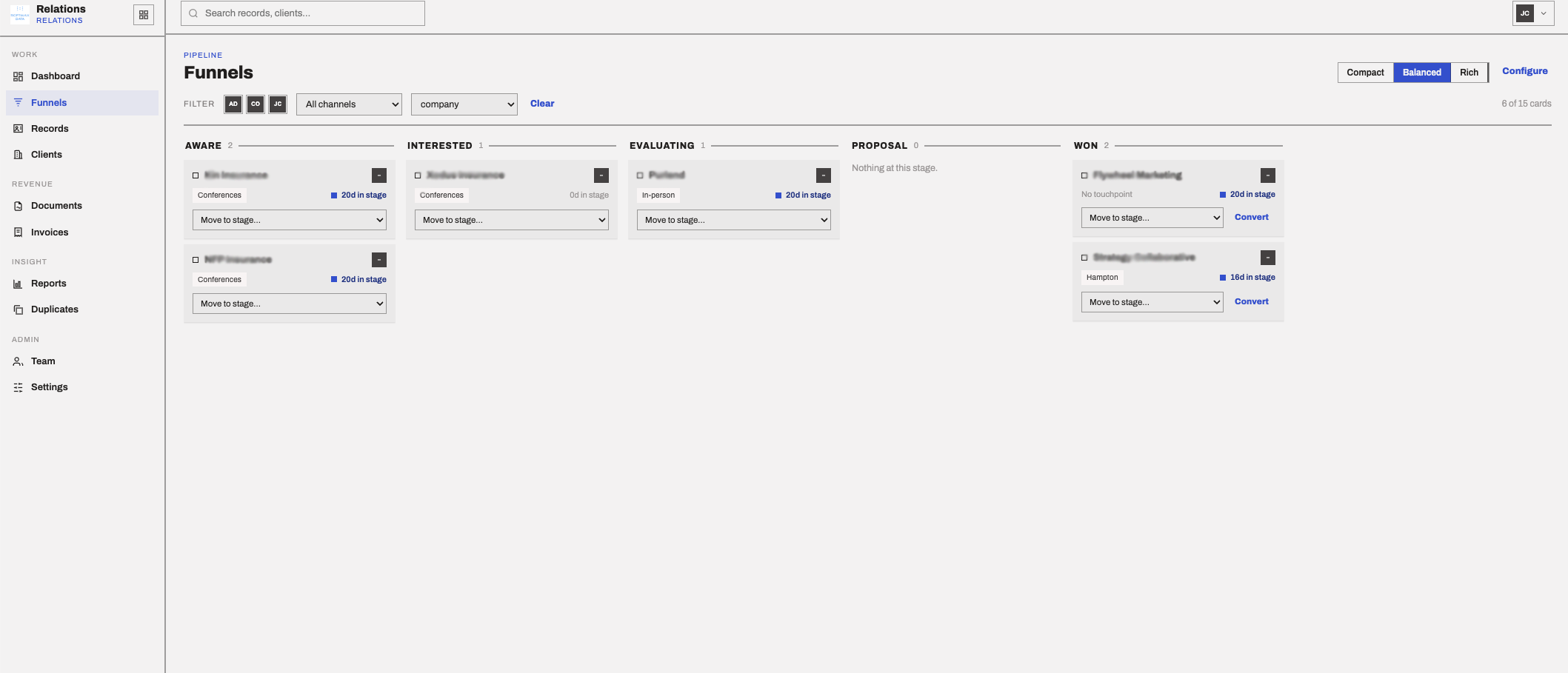
Task: Click the Settings sliders icon
Action: [19, 387]
